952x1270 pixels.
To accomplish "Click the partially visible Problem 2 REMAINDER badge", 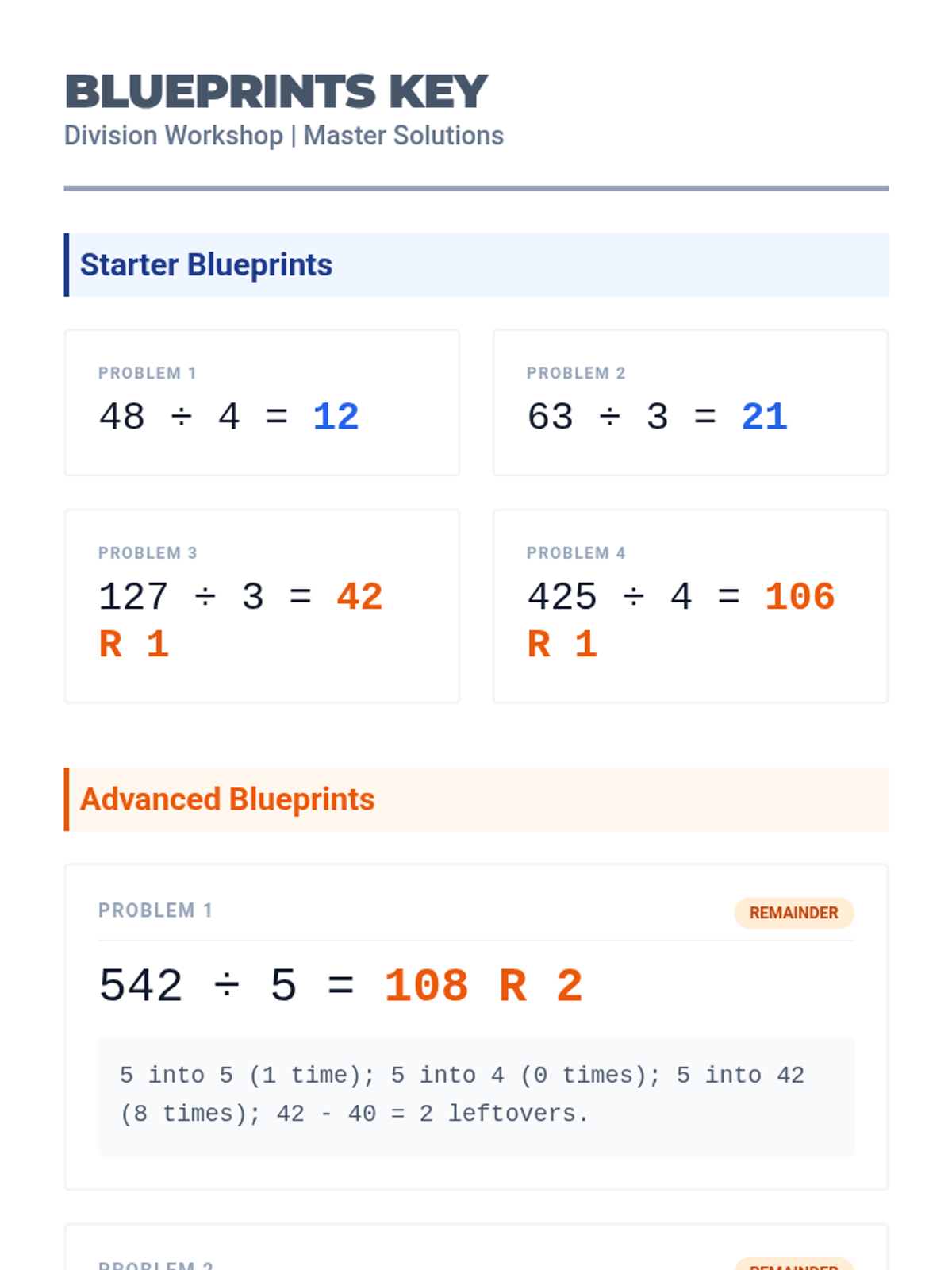I will (793, 1264).
